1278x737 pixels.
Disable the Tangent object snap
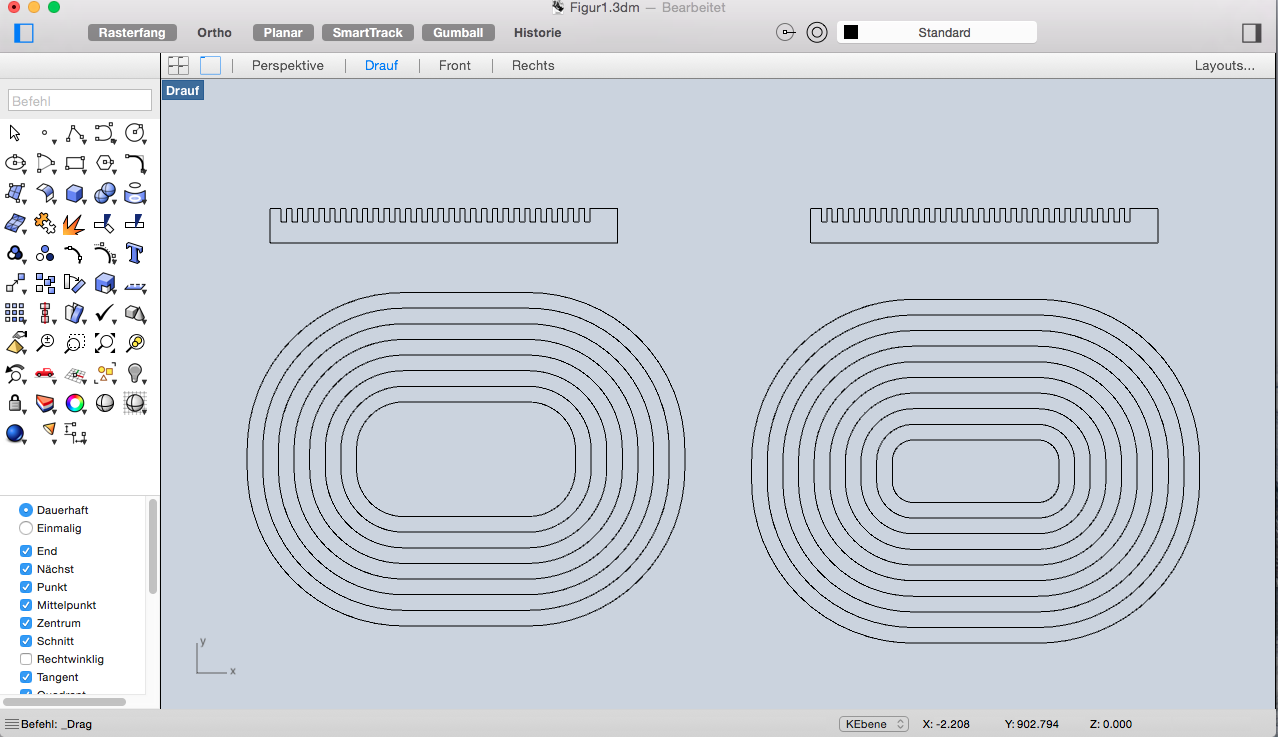tap(26, 677)
